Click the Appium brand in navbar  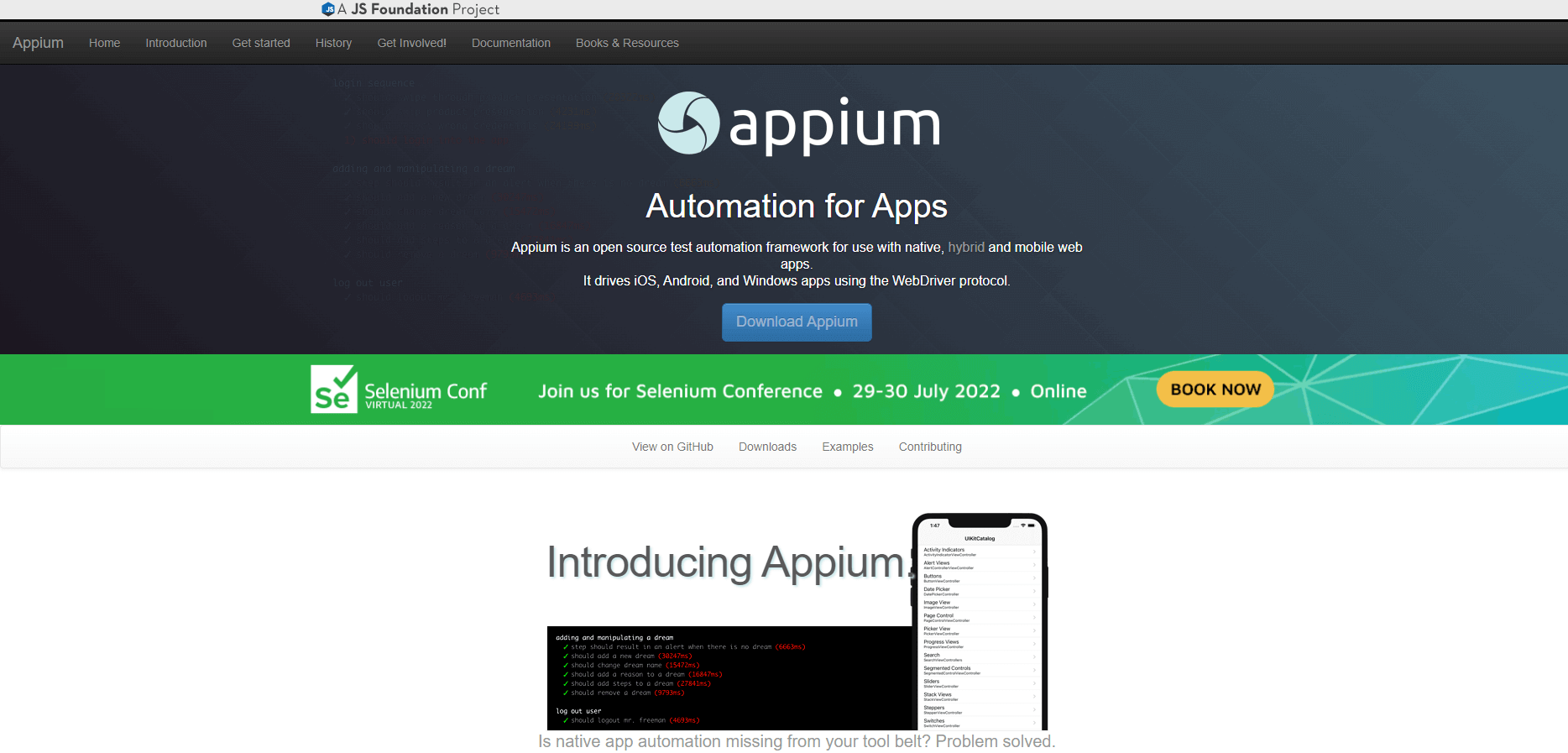point(38,43)
